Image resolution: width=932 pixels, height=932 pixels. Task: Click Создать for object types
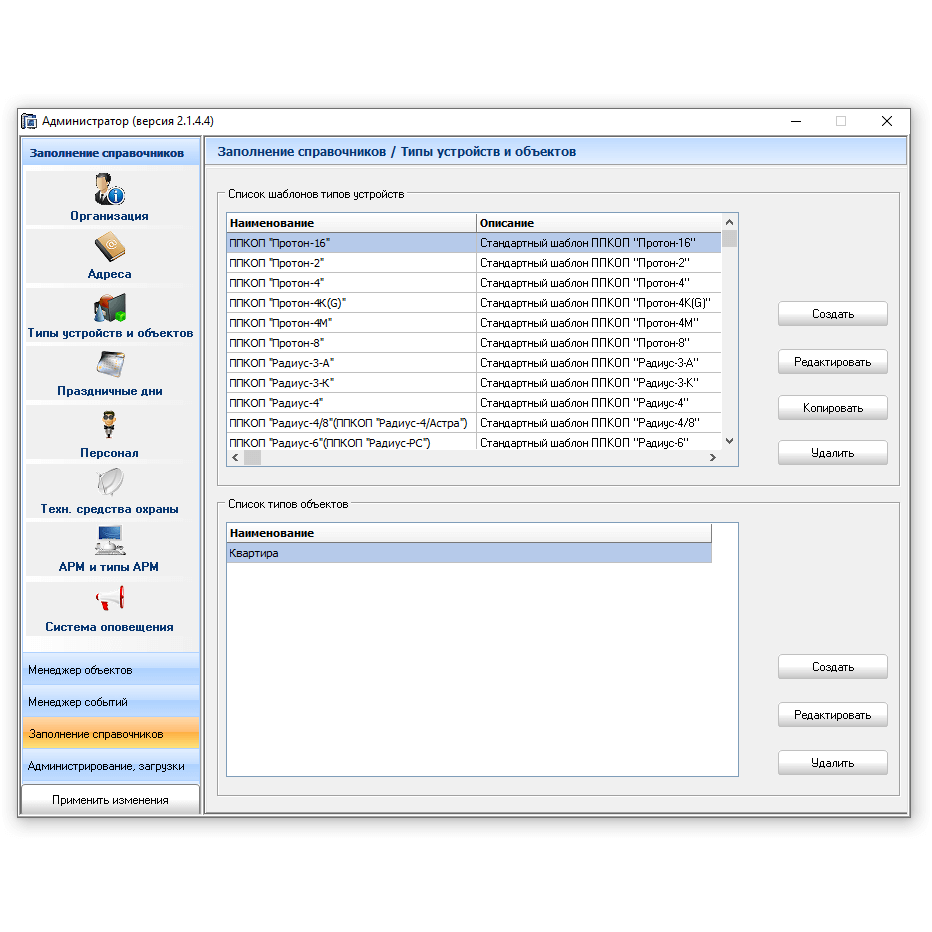coord(833,667)
